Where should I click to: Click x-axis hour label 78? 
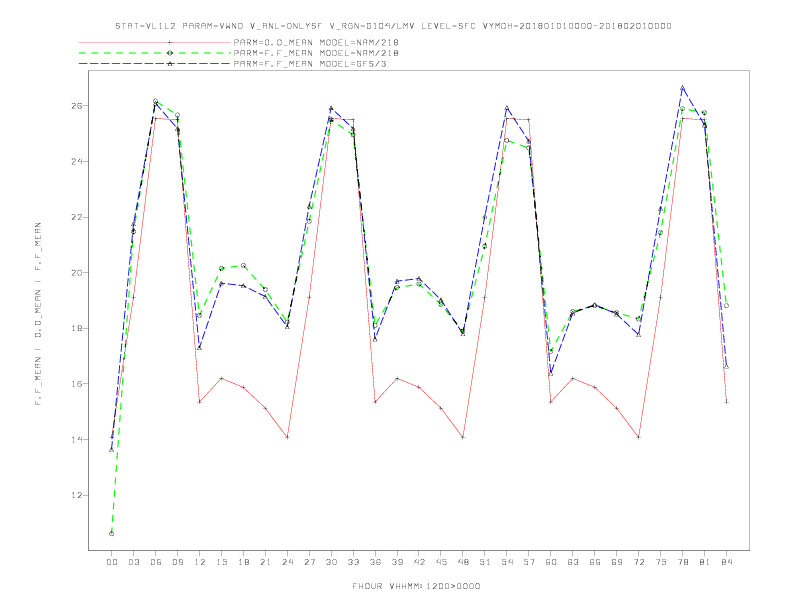pos(683,562)
